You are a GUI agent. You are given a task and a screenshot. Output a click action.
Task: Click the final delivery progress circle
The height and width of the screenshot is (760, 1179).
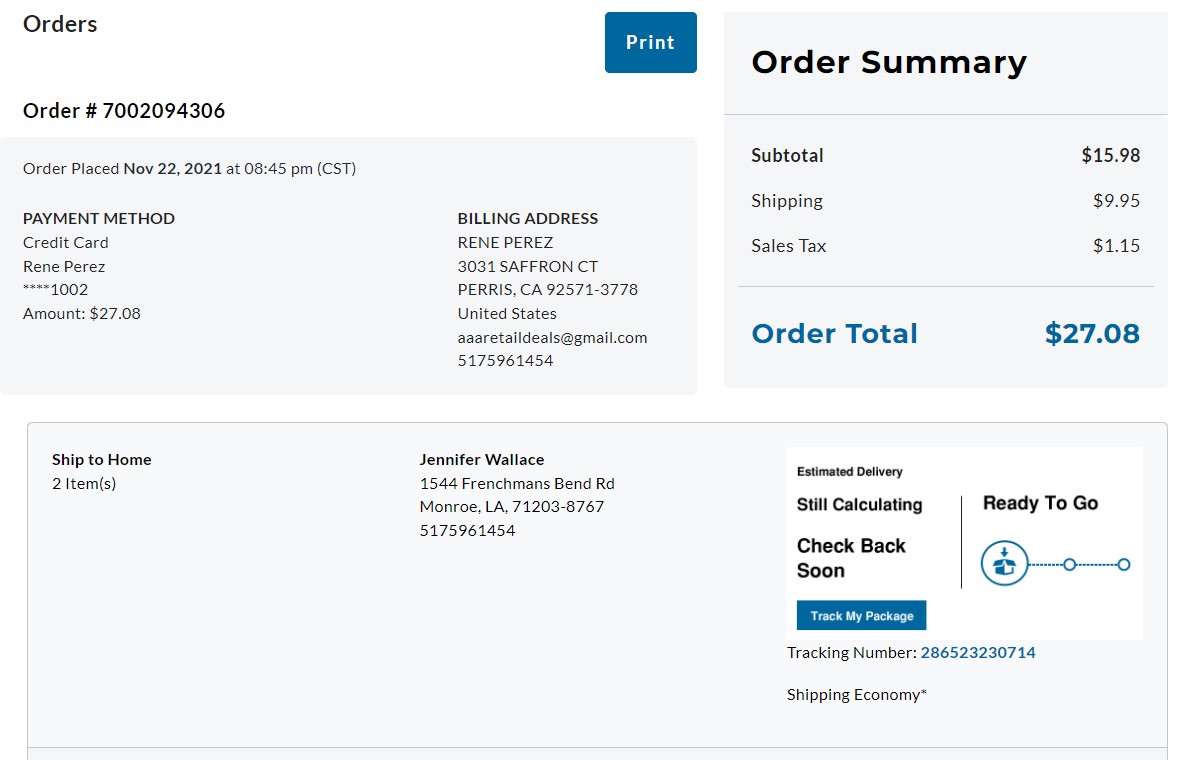coord(1123,565)
